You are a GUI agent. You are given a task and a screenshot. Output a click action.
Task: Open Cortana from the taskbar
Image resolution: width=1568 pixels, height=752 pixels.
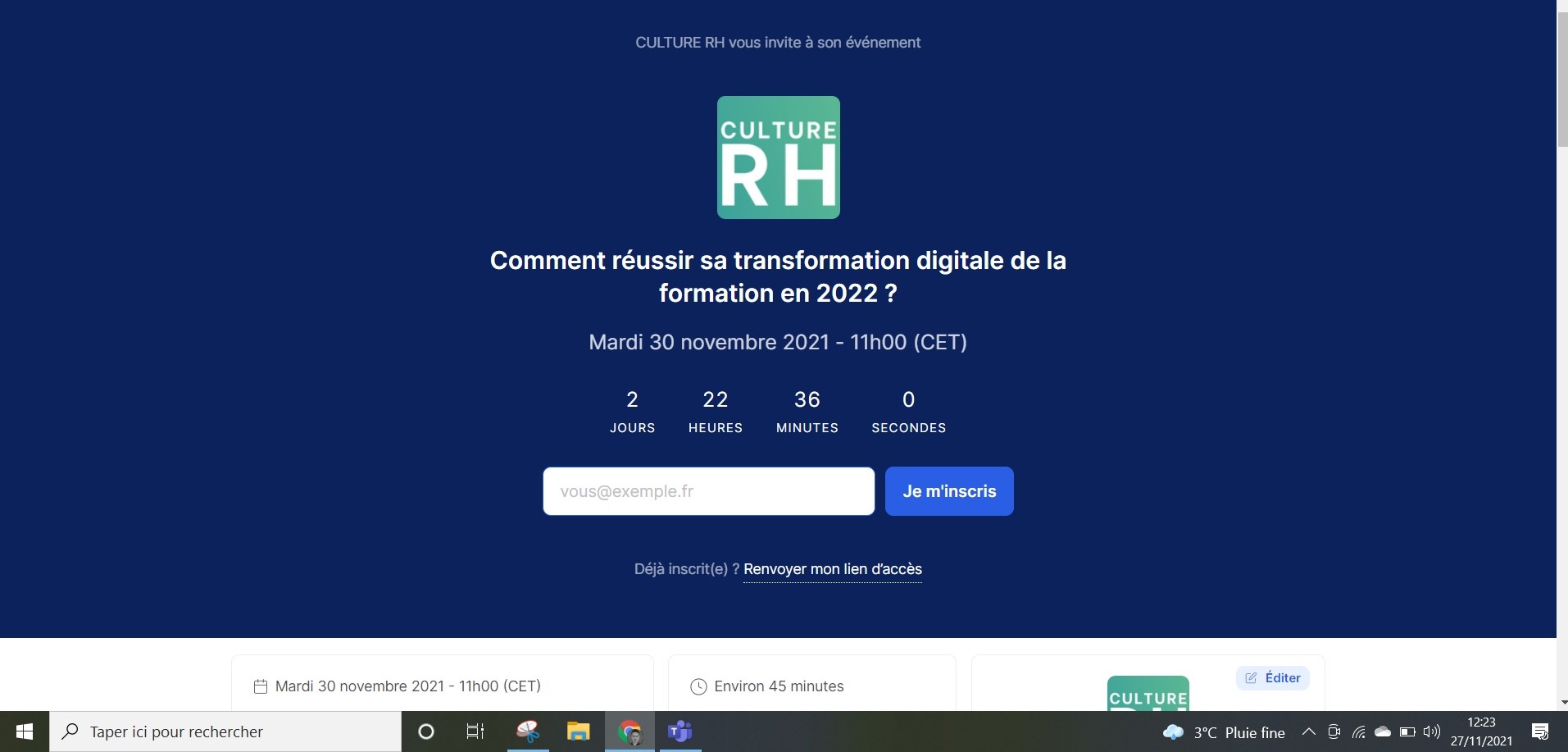click(x=425, y=731)
